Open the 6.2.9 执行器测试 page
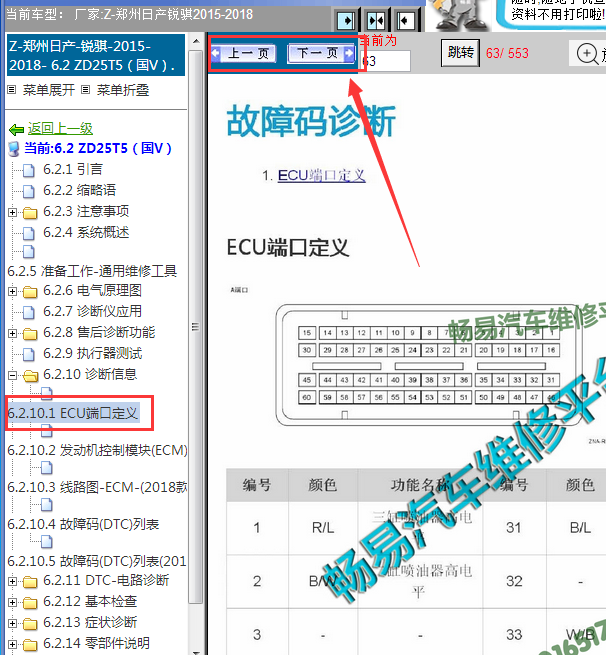The image size is (606, 655). point(93,353)
